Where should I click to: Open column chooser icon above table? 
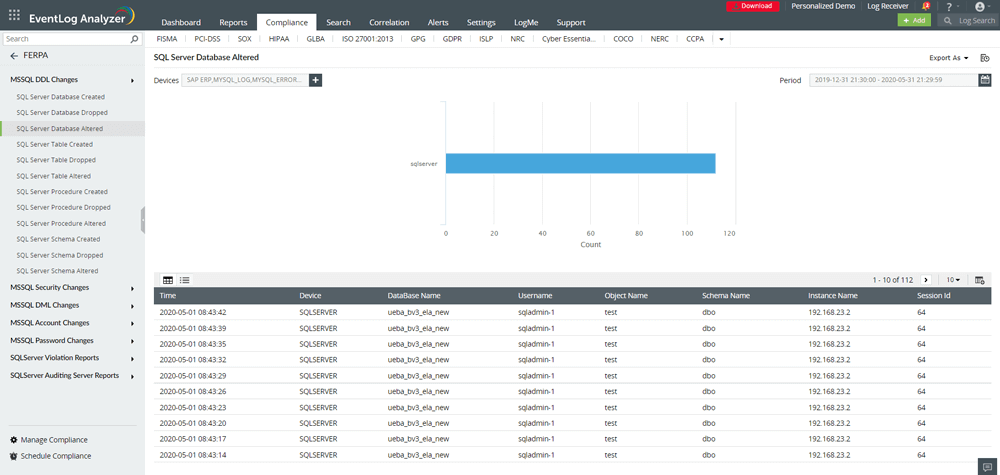(x=980, y=280)
